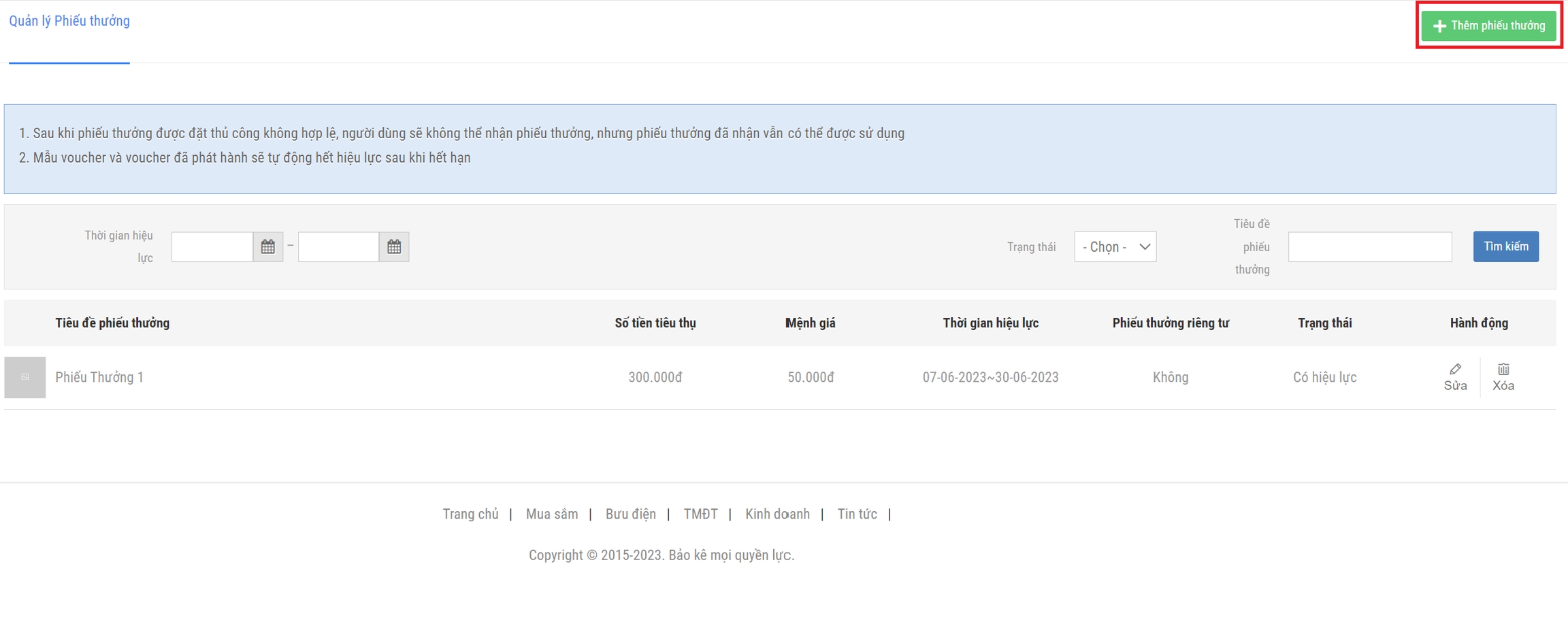Visit the TMĐT footer link
Image resolution: width=1568 pixels, height=637 pixels.
pyautogui.click(x=700, y=514)
